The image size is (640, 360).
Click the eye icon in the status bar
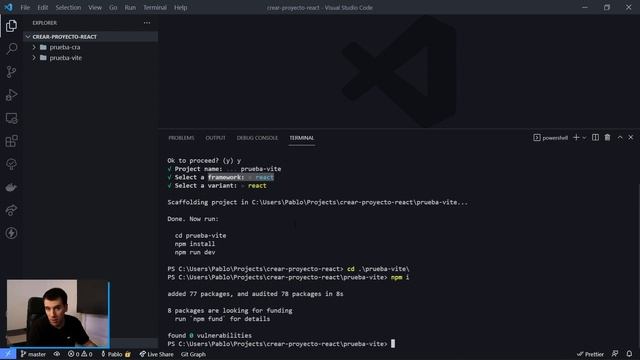click(57, 354)
